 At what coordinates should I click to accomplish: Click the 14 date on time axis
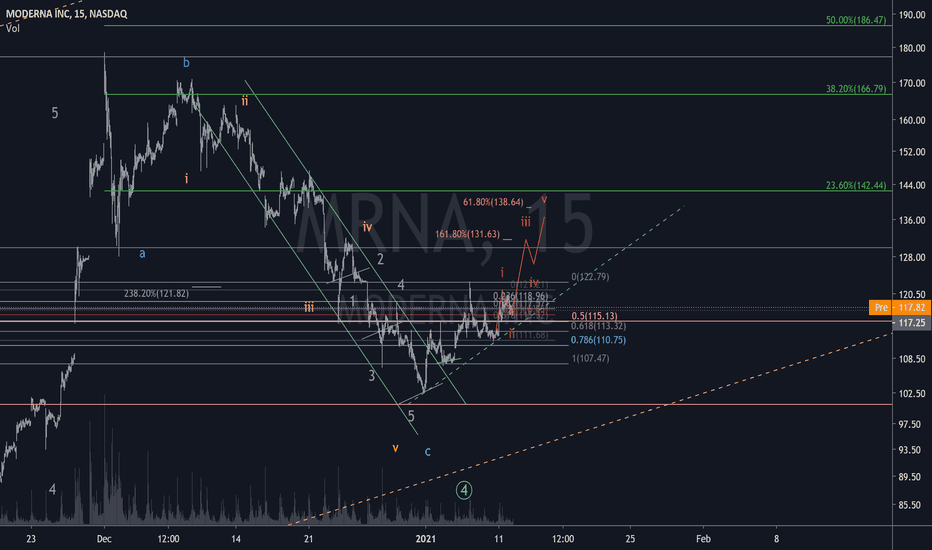[x=236, y=539]
